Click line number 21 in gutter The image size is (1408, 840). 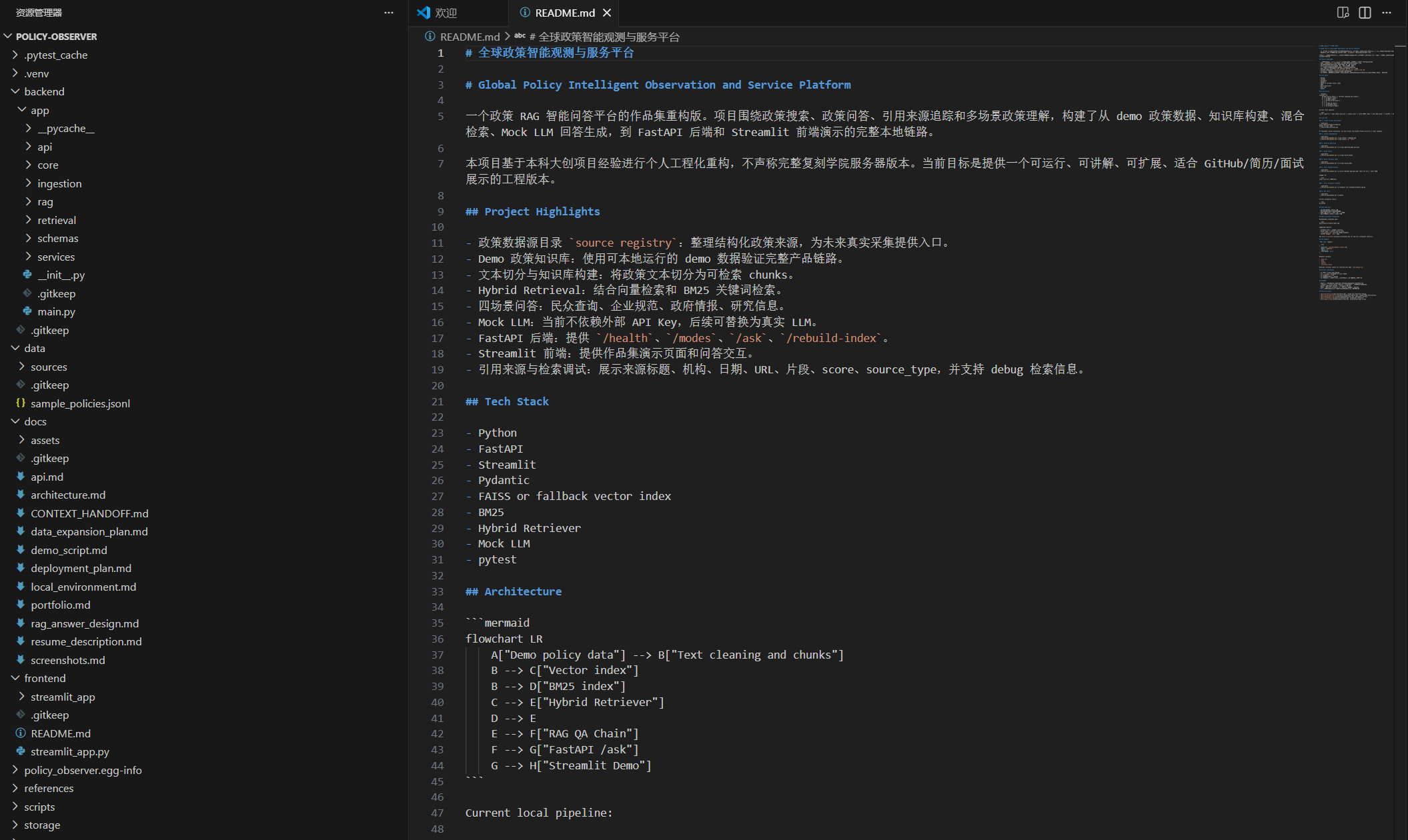437,401
